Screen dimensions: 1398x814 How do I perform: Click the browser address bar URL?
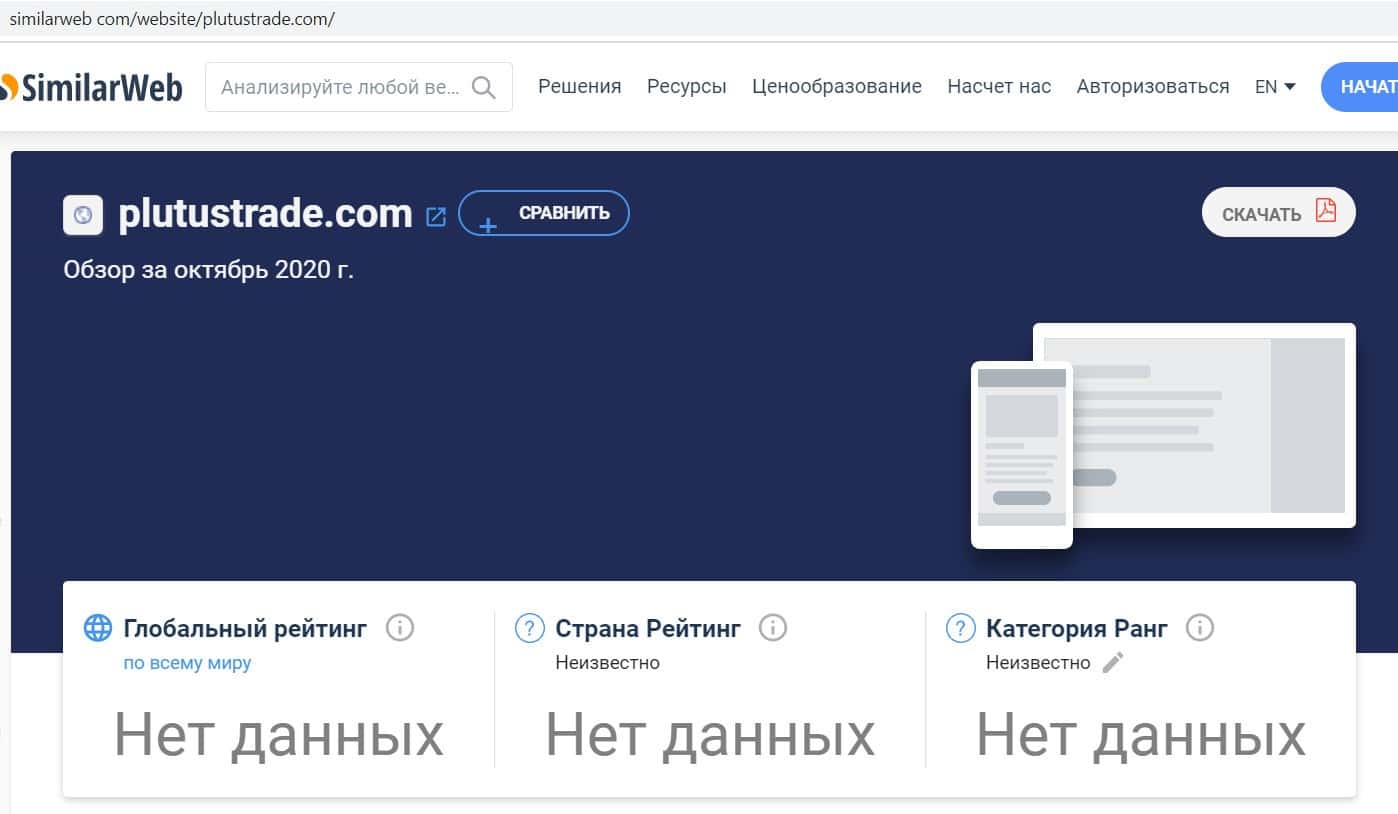[x=172, y=19]
